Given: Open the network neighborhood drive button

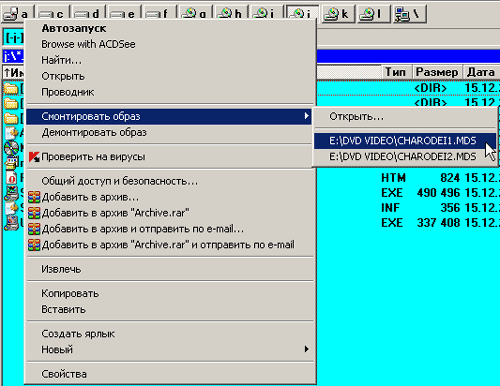Looking at the screenshot, I should pos(409,14).
